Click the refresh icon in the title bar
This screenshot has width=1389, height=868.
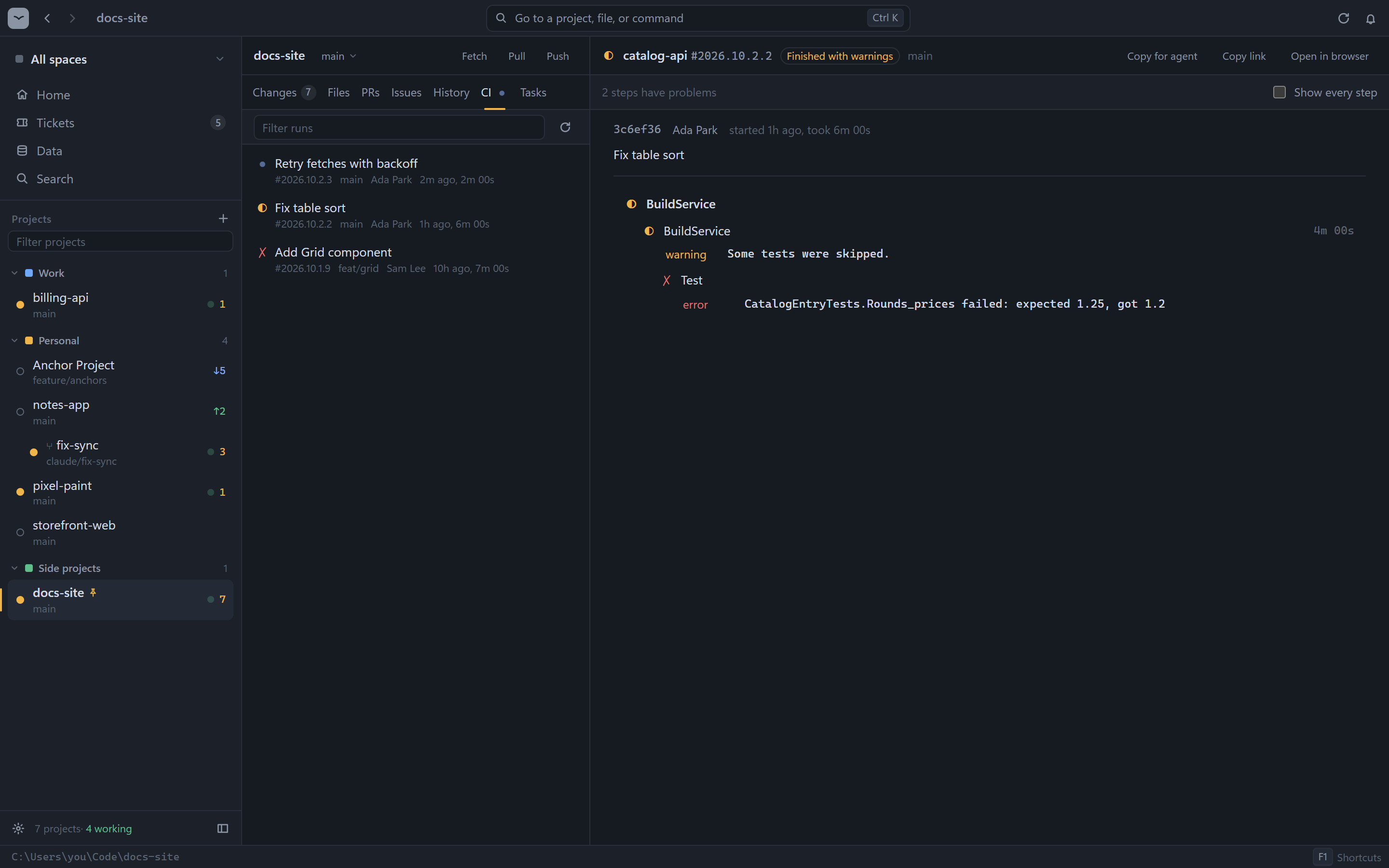pyautogui.click(x=1343, y=18)
